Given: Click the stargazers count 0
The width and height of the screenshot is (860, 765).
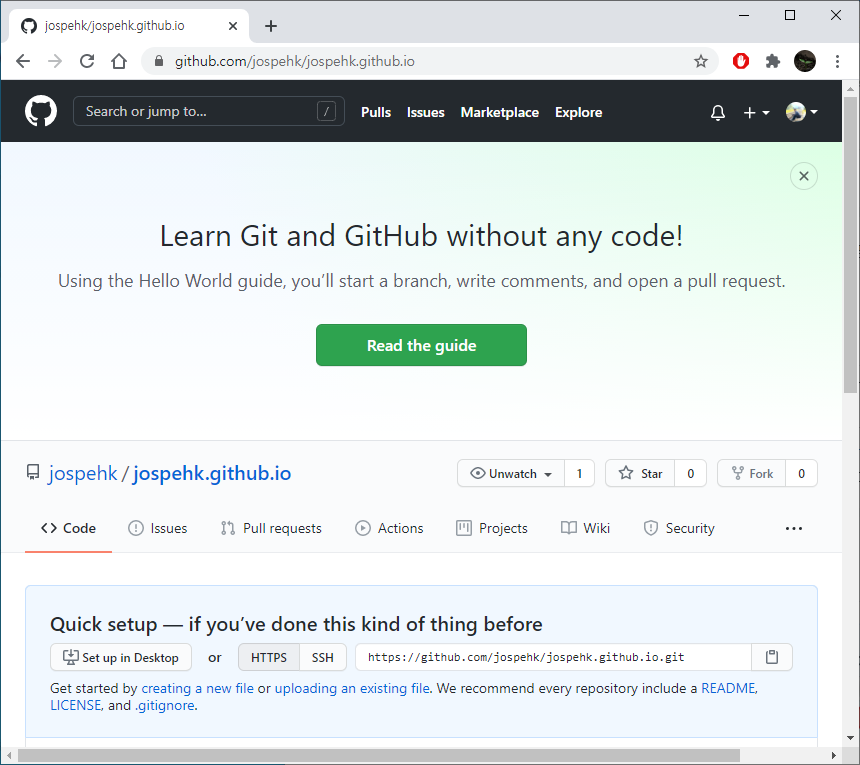Looking at the screenshot, I should click(x=691, y=473).
